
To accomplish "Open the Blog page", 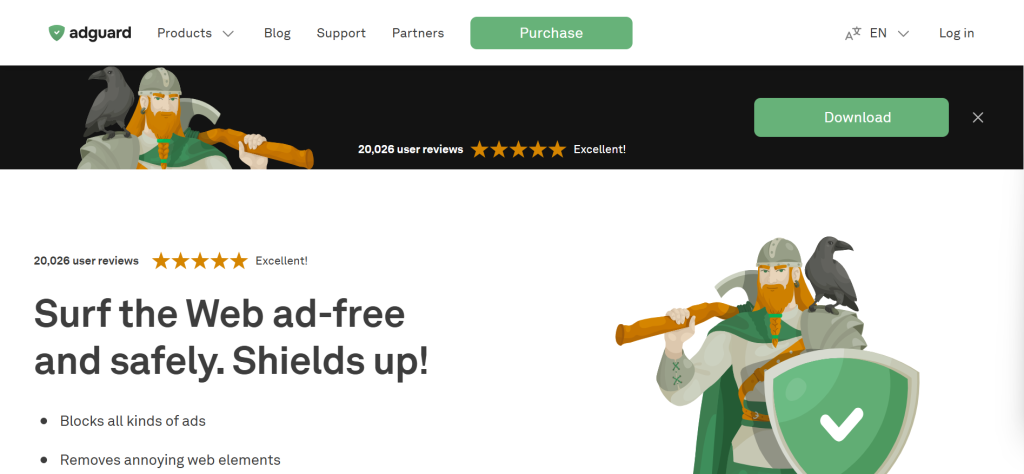I will [277, 33].
